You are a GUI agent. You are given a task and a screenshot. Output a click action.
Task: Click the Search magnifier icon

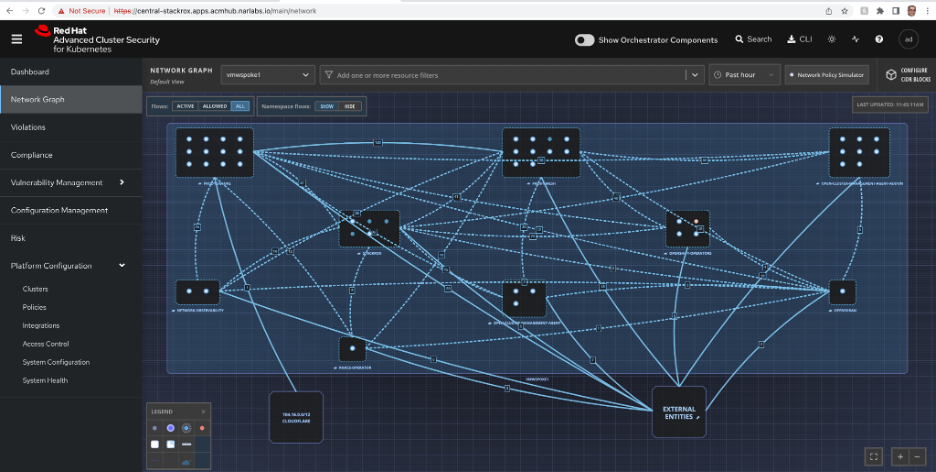[739, 39]
